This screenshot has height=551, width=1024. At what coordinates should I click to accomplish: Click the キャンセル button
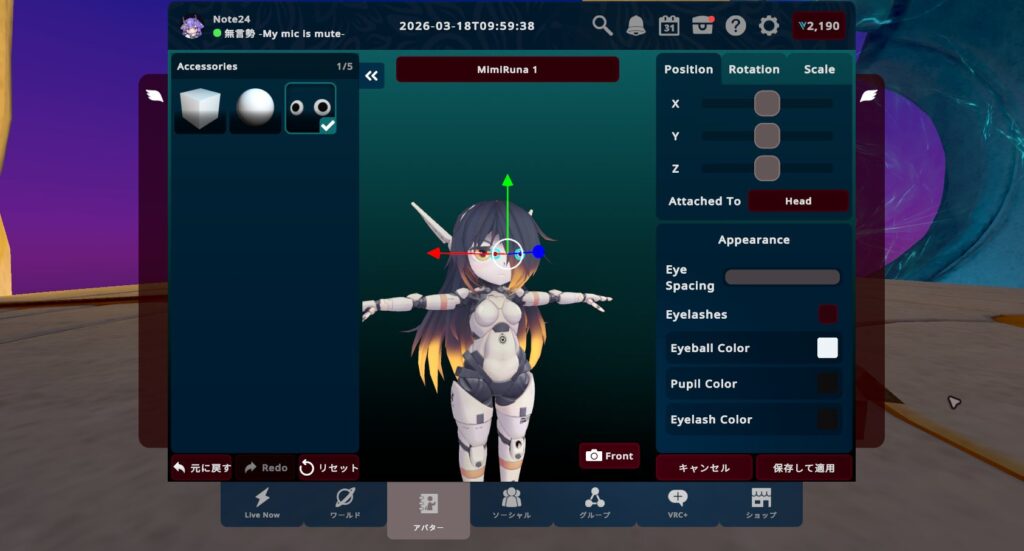tap(702, 467)
